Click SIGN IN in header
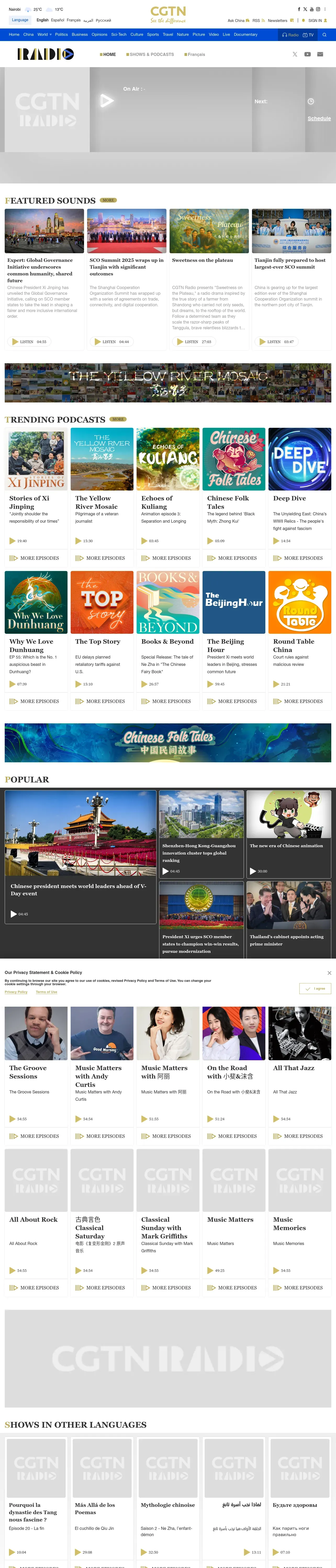Viewport: 336px width, 1568px height. [x=317, y=20]
